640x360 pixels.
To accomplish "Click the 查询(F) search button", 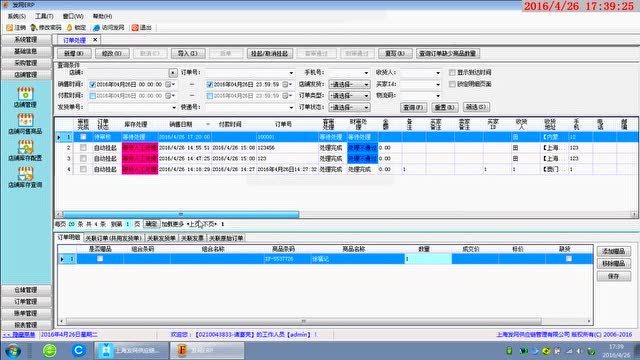I will (x=413, y=107).
